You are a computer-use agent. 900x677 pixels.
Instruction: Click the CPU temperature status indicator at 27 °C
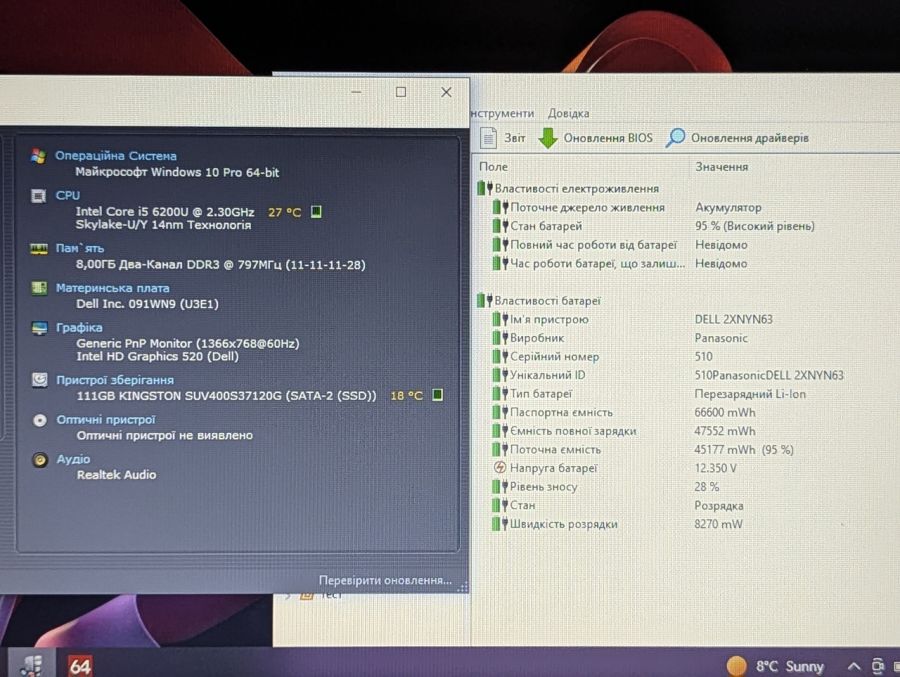316,212
